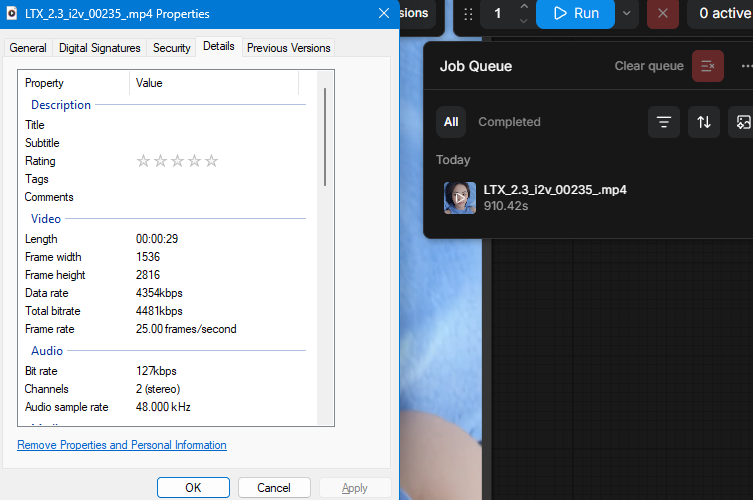This screenshot has width=753, height=500.
Task: Click the 910.42s job duration
Action: coord(506,206)
